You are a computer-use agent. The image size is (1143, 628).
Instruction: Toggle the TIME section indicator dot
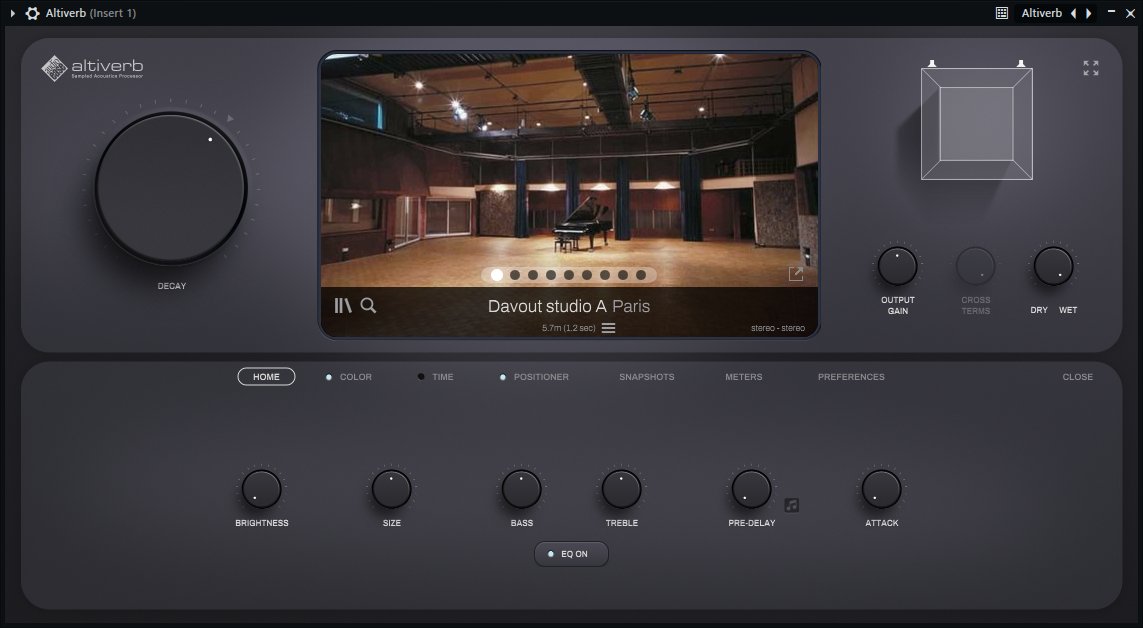[x=421, y=377]
